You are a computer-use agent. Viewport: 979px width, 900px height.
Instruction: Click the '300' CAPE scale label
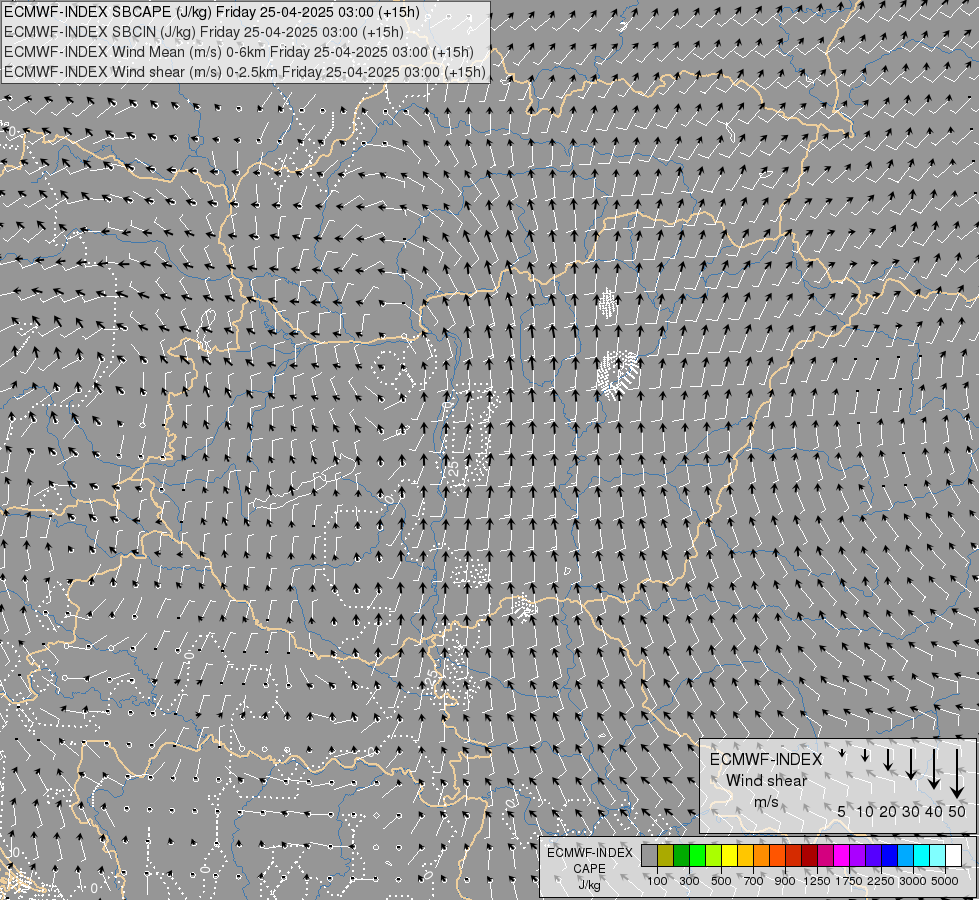[x=689, y=881]
